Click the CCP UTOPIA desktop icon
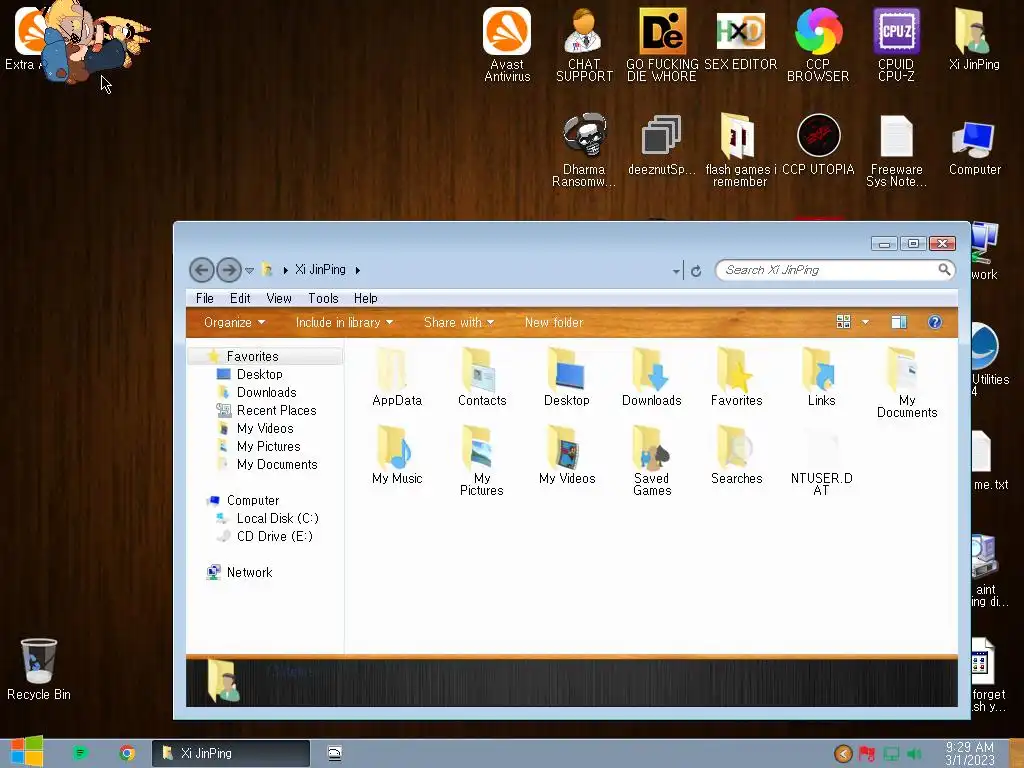This screenshot has width=1024, height=768. 818,144
